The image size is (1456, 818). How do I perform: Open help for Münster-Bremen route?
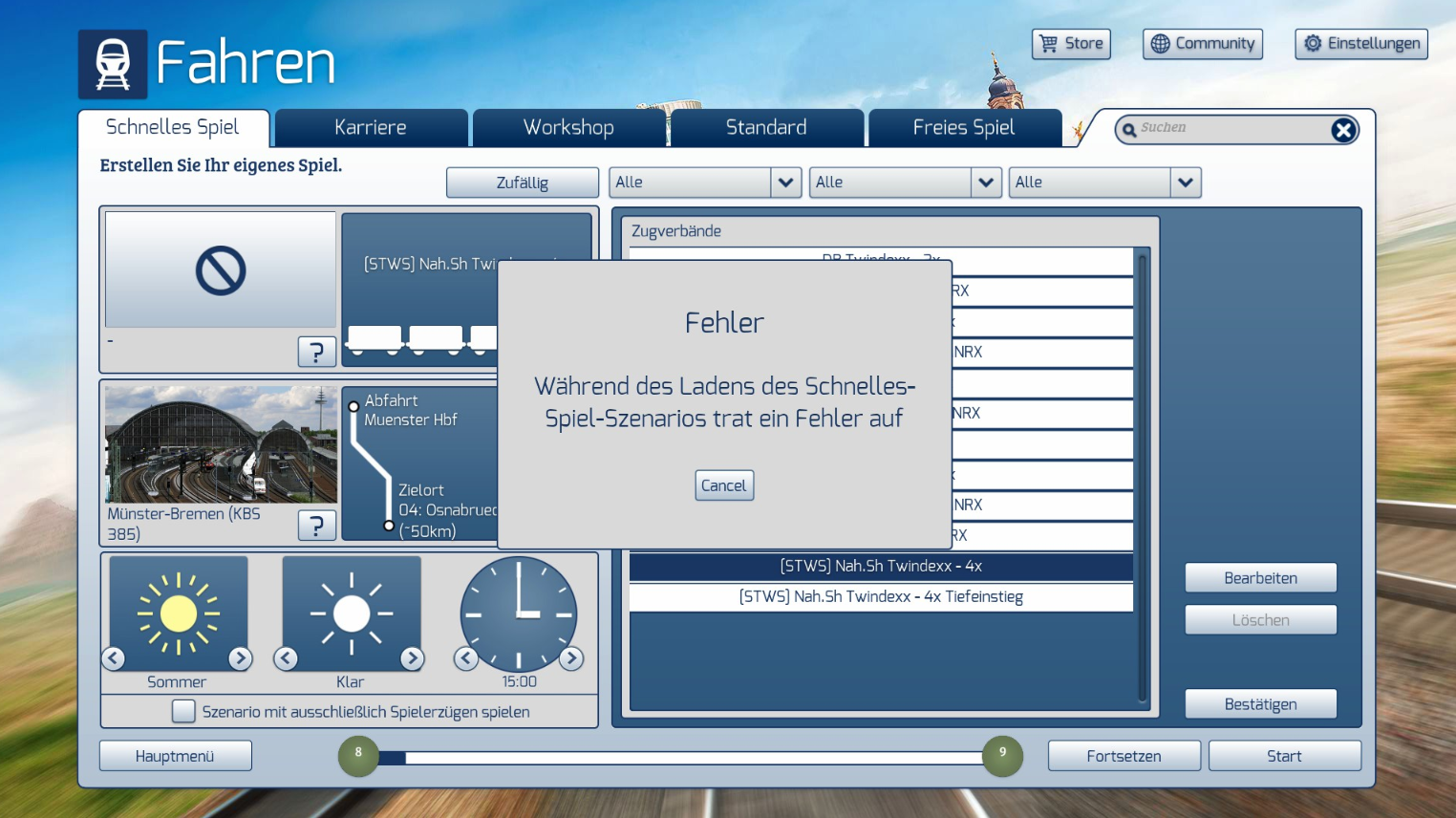(317, 526)
